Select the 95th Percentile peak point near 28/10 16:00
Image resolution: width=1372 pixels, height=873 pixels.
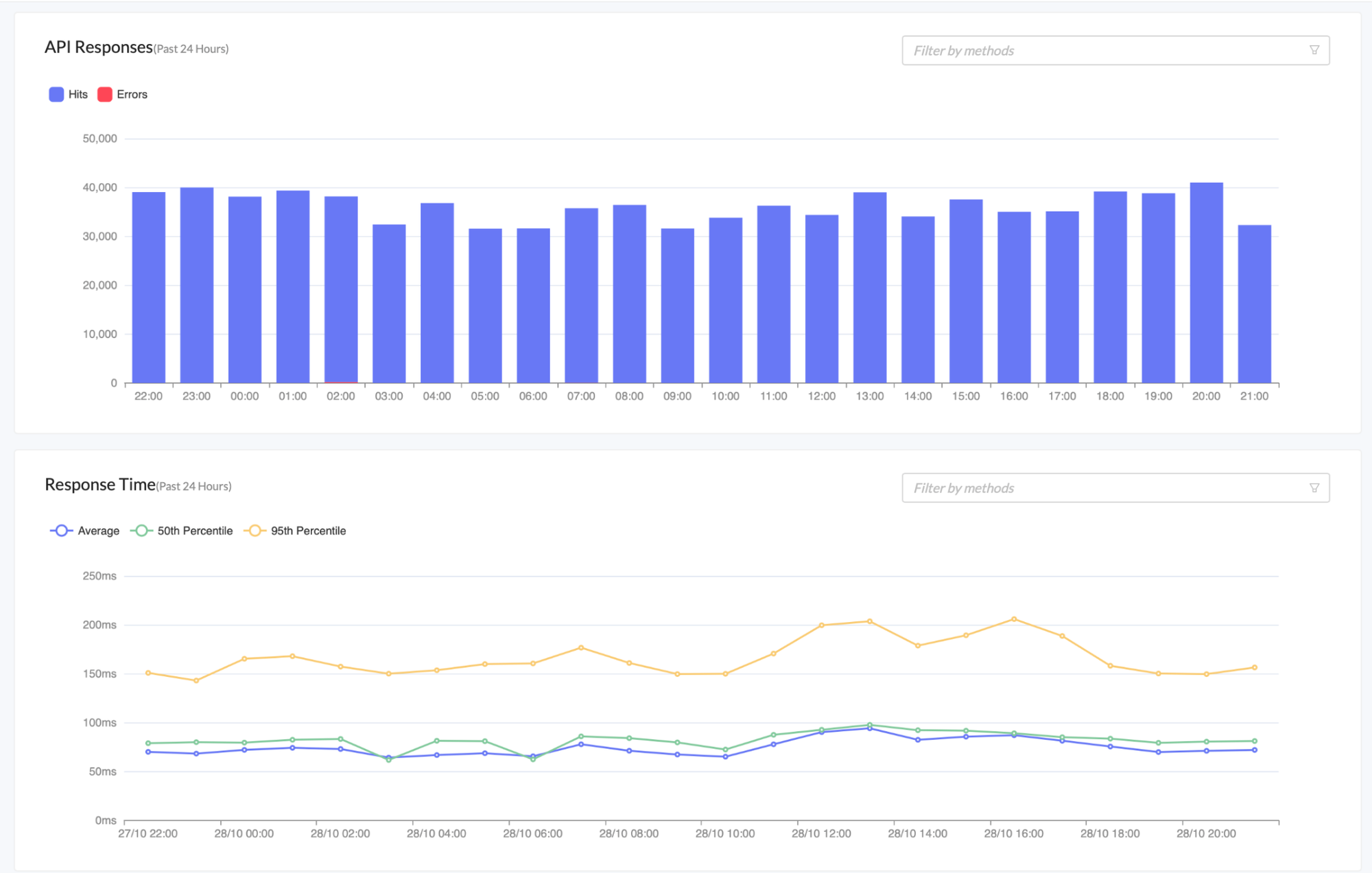pyautogui.click(x=1013, y=618)
